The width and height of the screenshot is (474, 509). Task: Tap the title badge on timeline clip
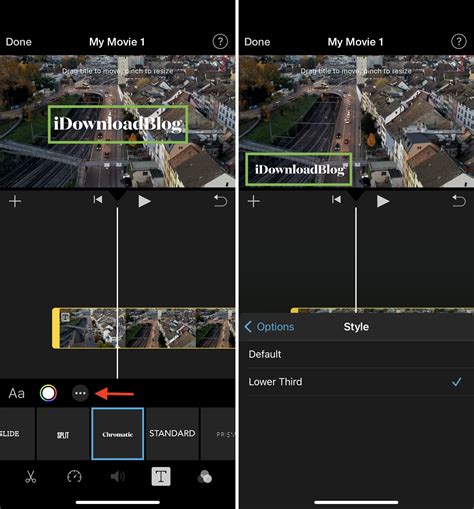[x=66, y=317]
